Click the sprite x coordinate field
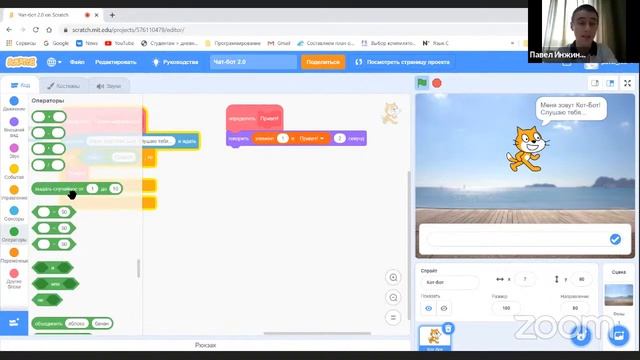The width and height of the screenshot is (640, 360). (525, 279)
